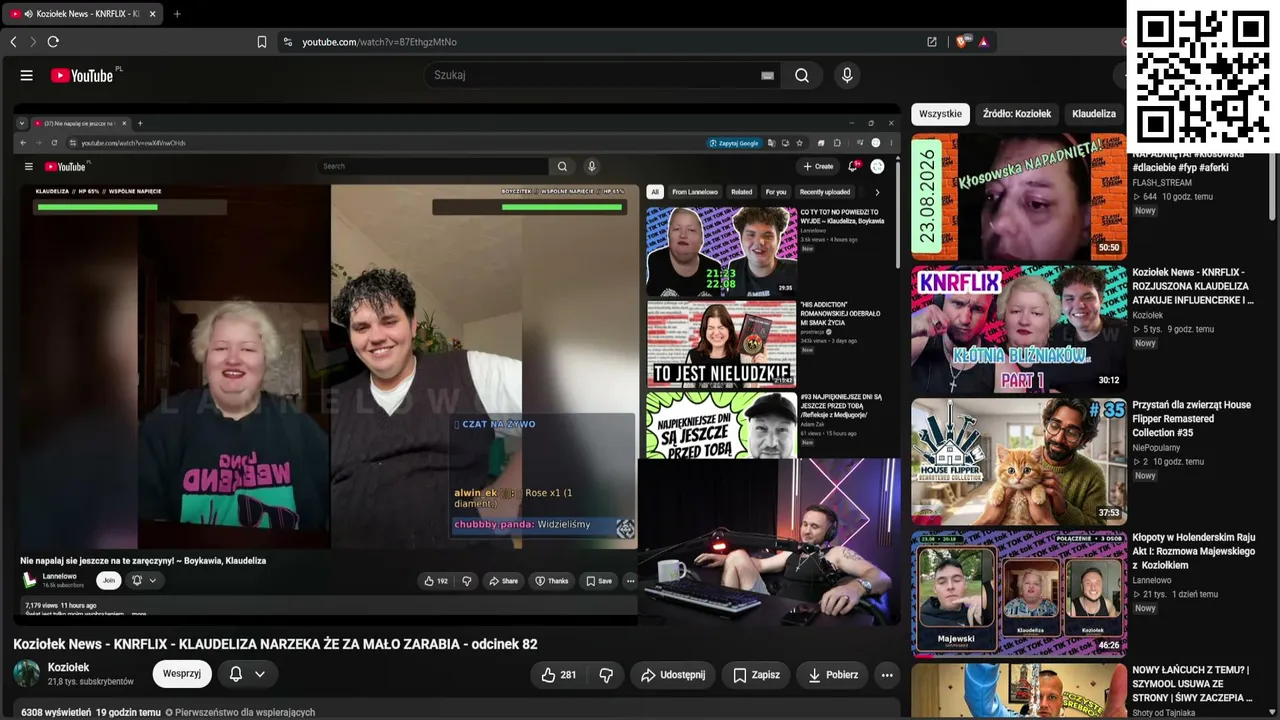Image resolution: width=1280 pixels, height=720 pixels.
Task: Click Nowy badge under House Flipper video
Action: (x=1145, y=475)
